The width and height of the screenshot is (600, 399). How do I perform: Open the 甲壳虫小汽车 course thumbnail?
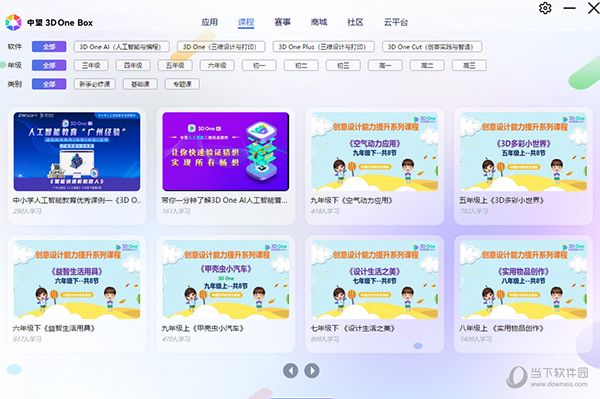pos(226,280)
